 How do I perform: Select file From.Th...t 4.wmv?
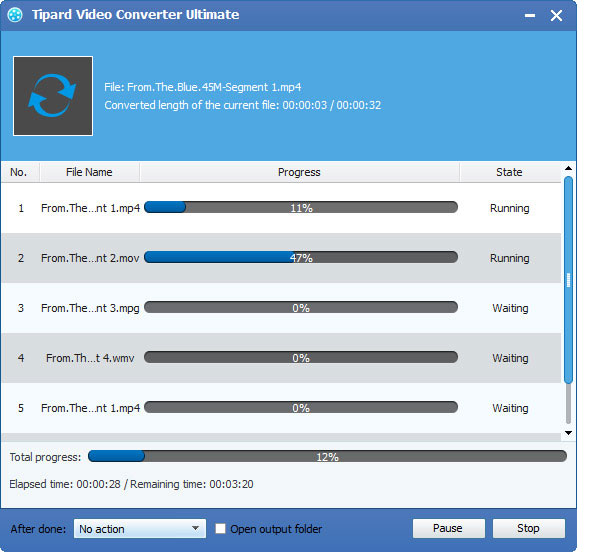90,358
